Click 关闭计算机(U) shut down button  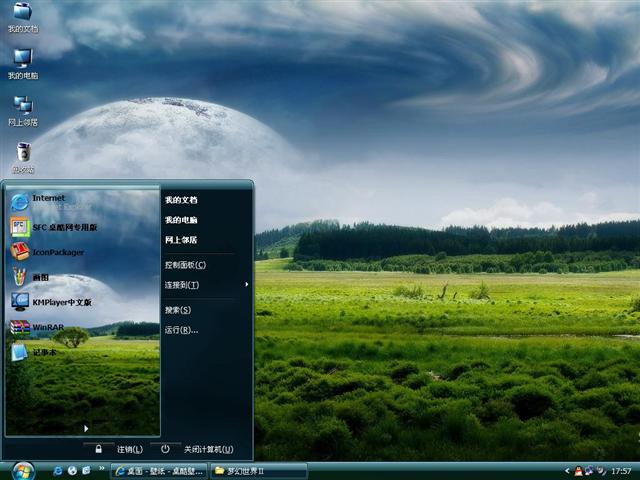pyautogui.click(x=209, y=449)
